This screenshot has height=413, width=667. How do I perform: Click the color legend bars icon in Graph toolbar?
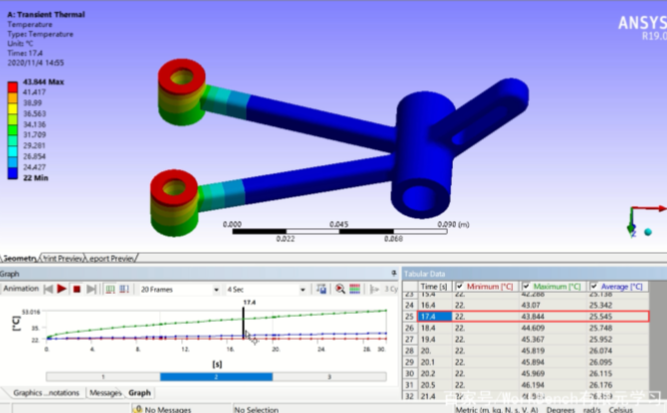pos(355,289)
